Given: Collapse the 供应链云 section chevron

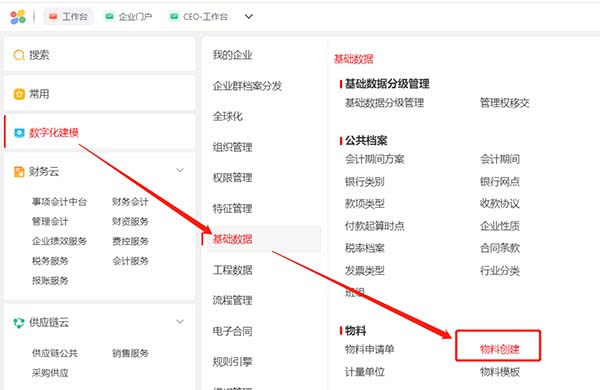Looking at the screenshot, I should point(180,321).
